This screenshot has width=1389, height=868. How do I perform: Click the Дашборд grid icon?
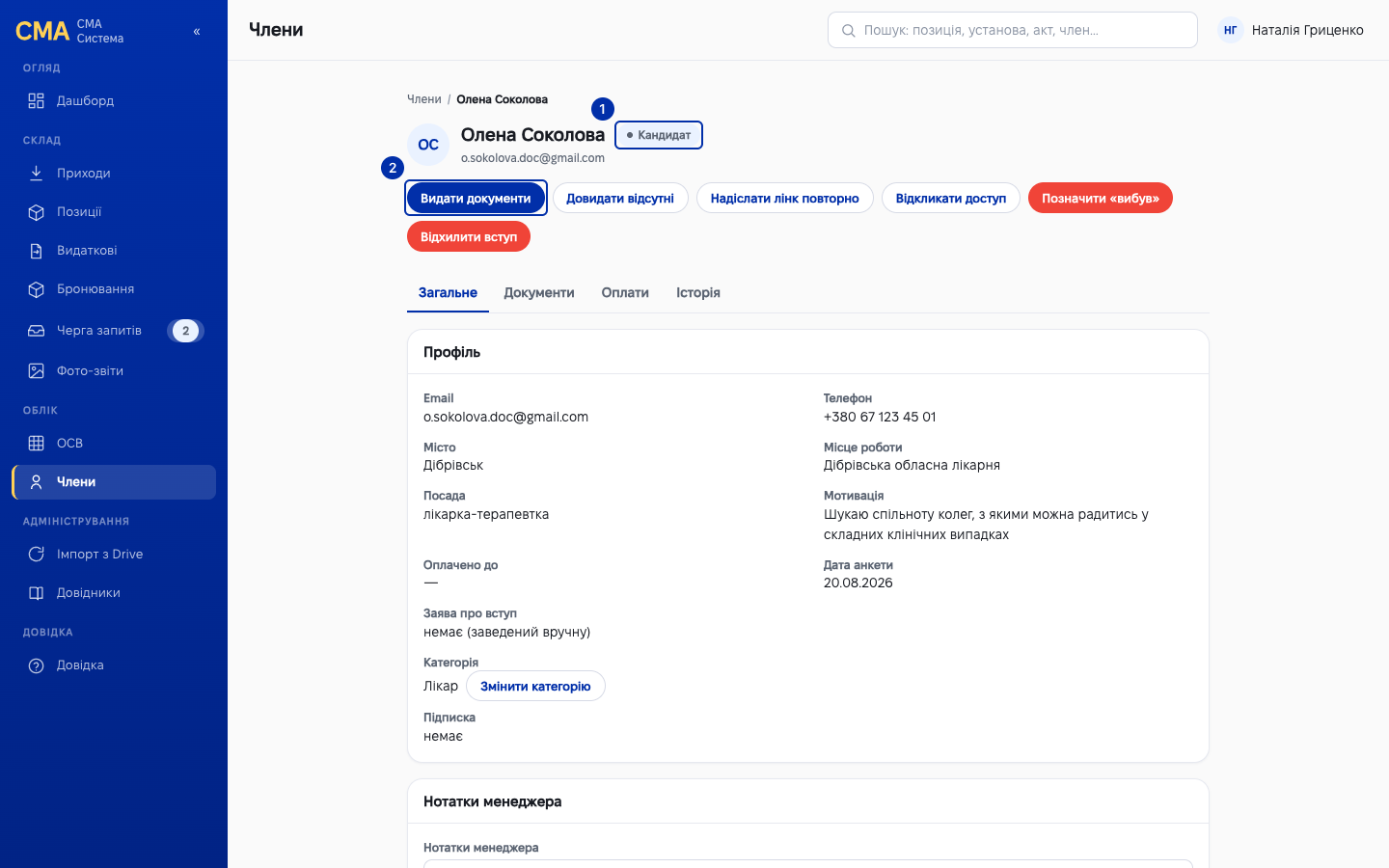(x=37, y=101)
